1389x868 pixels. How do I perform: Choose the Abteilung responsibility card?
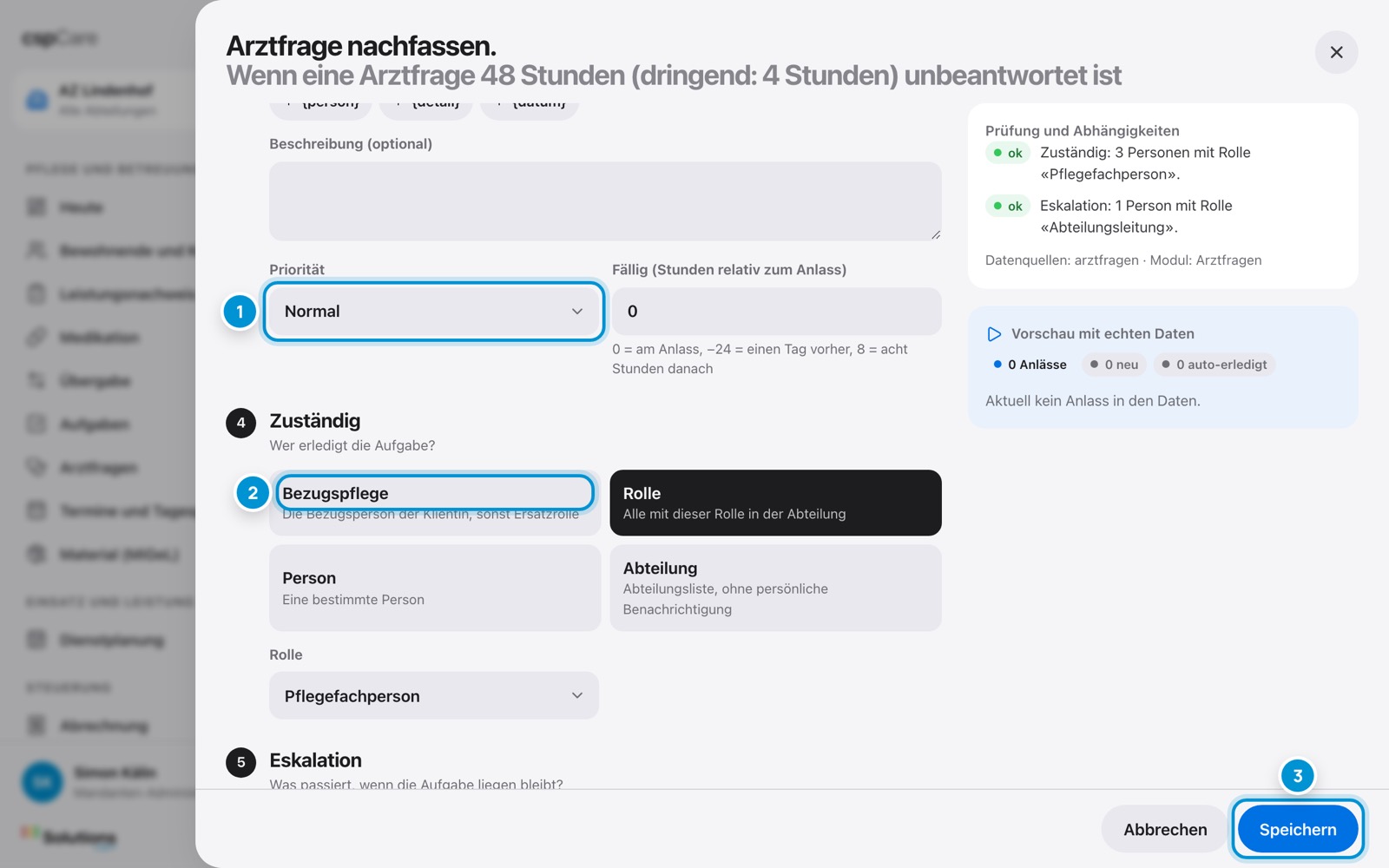coord(775,588)
